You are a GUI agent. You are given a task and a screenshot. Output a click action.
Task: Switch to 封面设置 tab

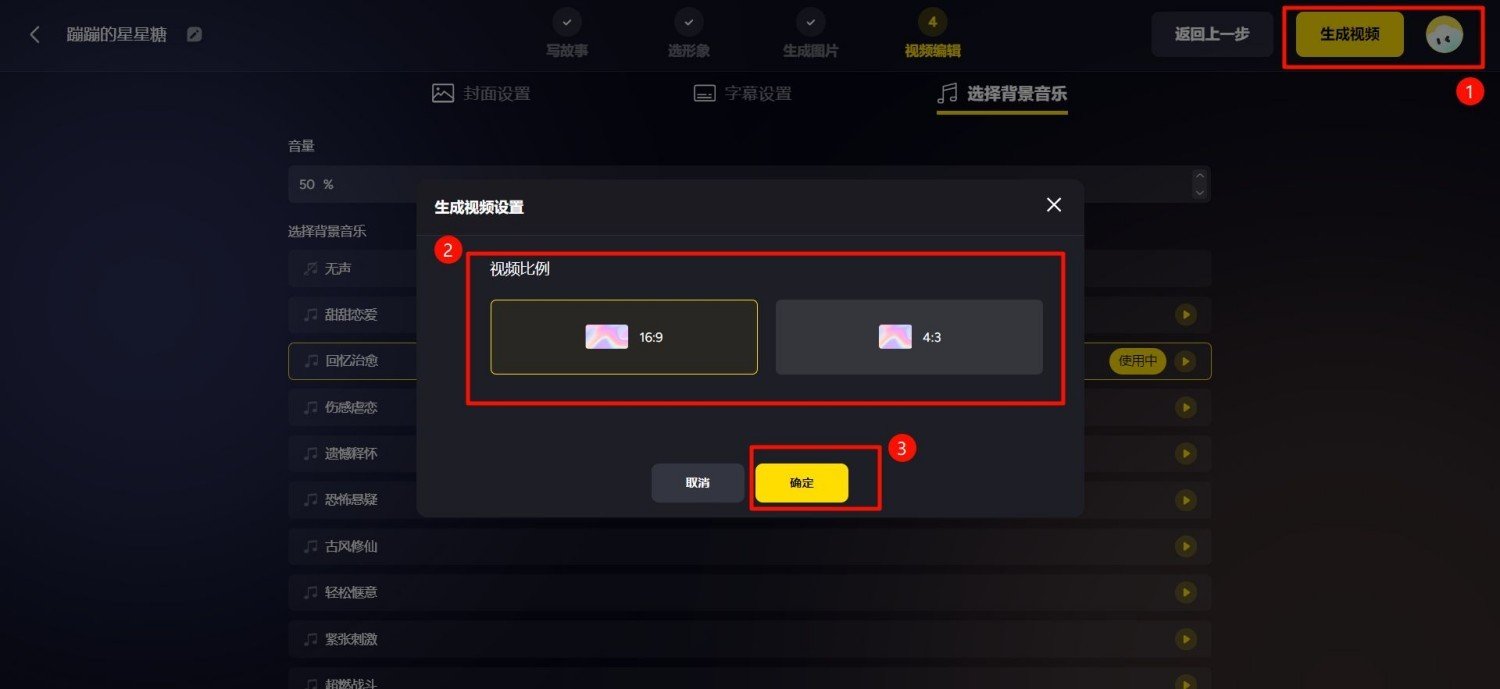(x=481, y=93)
